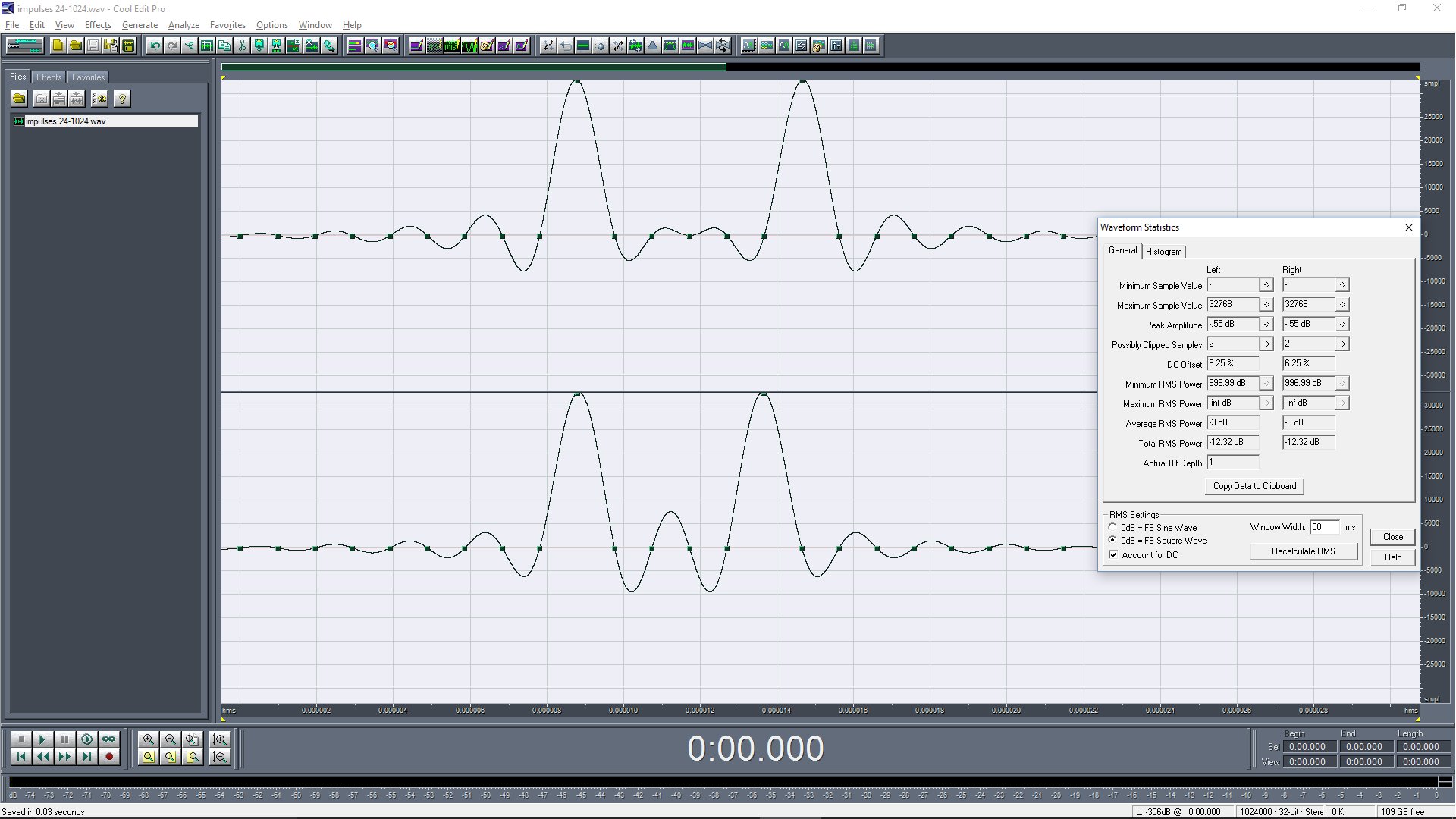1456x819 pixels.
Task: Click Copy Data to Clipboard button
Action: pyautogui.click(x=1254, y=486)
